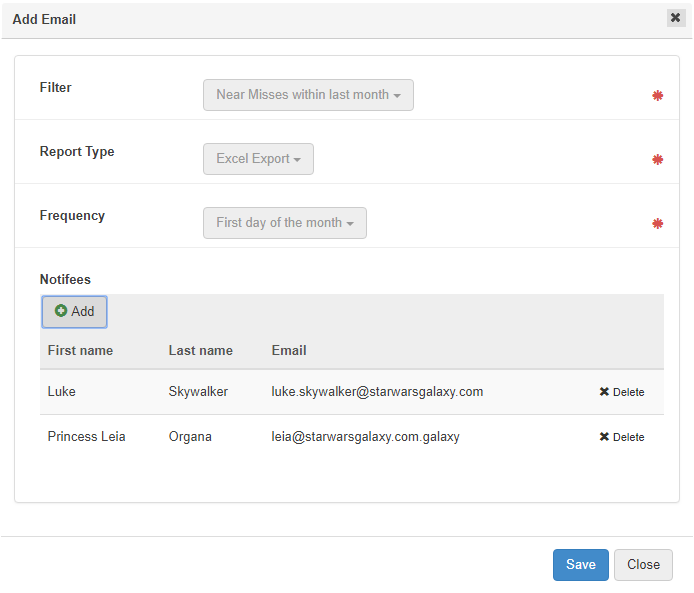The height and width of the screenshot is (593, 694).
Task: Save the email report settings
Action: (x=580, y=565)
